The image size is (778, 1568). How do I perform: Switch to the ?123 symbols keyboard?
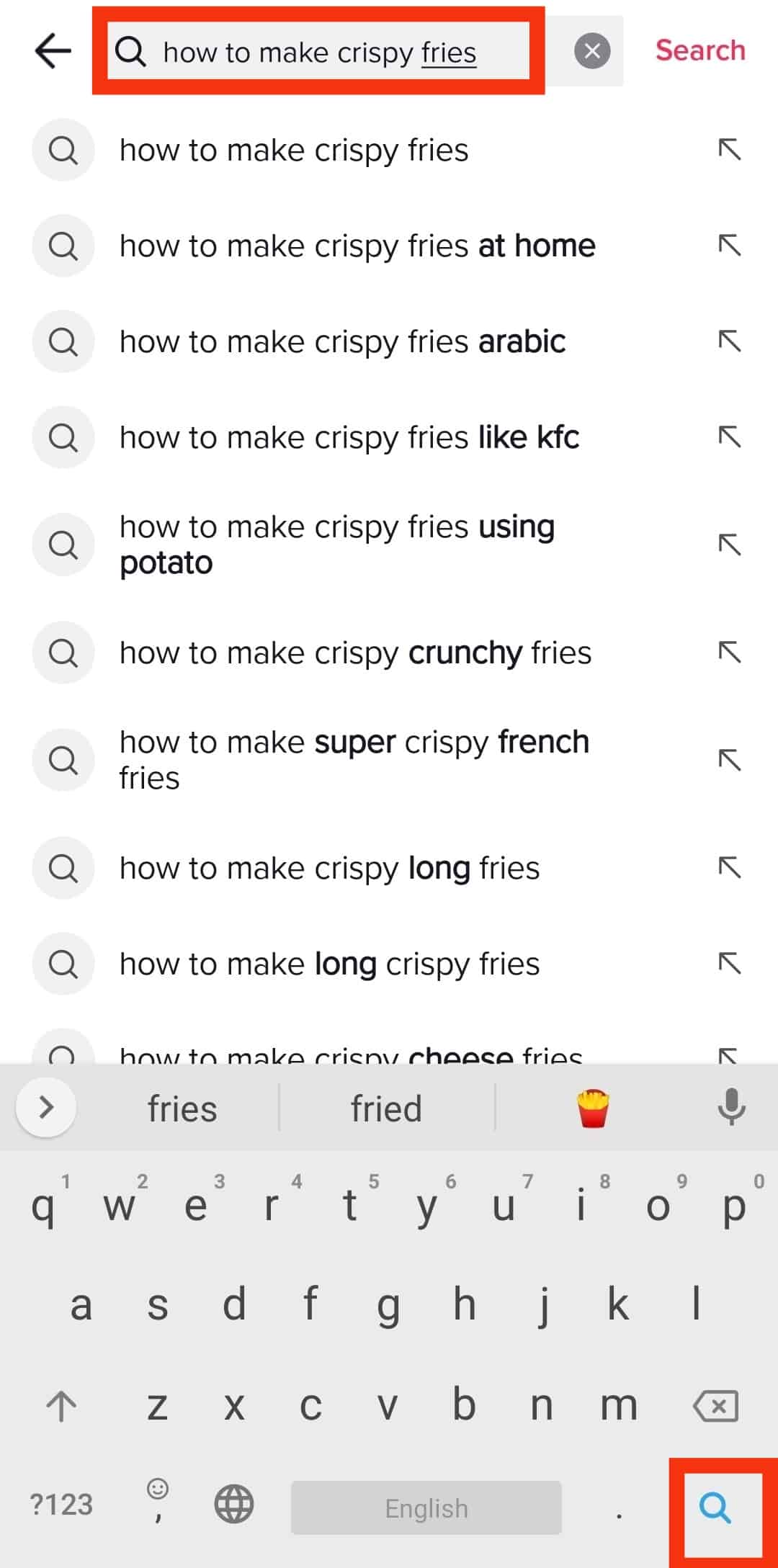point(61,1505)
